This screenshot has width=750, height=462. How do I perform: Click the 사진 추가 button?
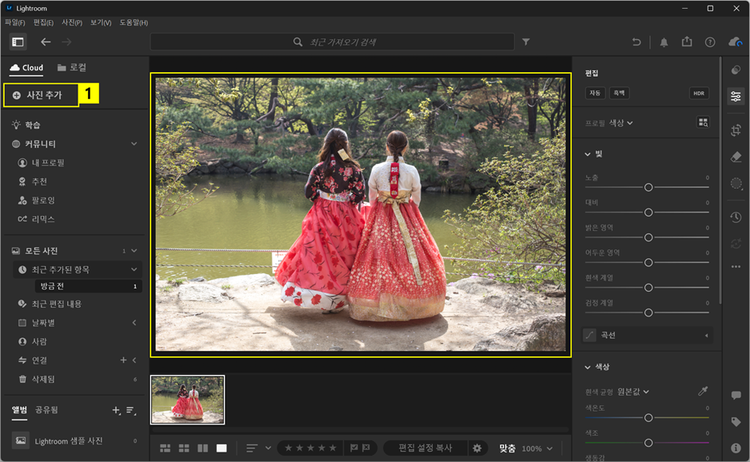coord(39,94)
